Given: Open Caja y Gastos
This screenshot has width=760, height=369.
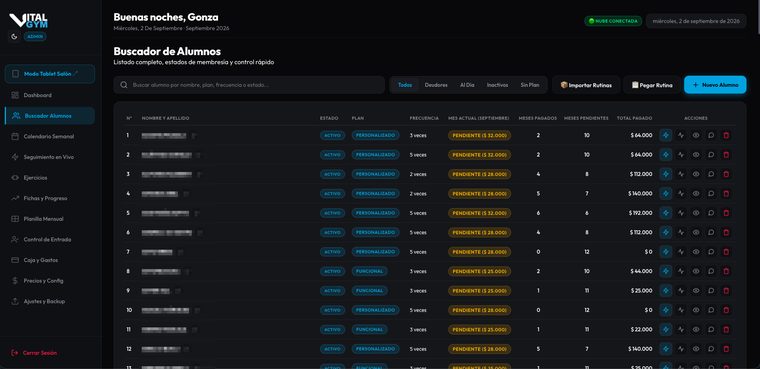Looking at the screenshot, I should click(50, 260).
